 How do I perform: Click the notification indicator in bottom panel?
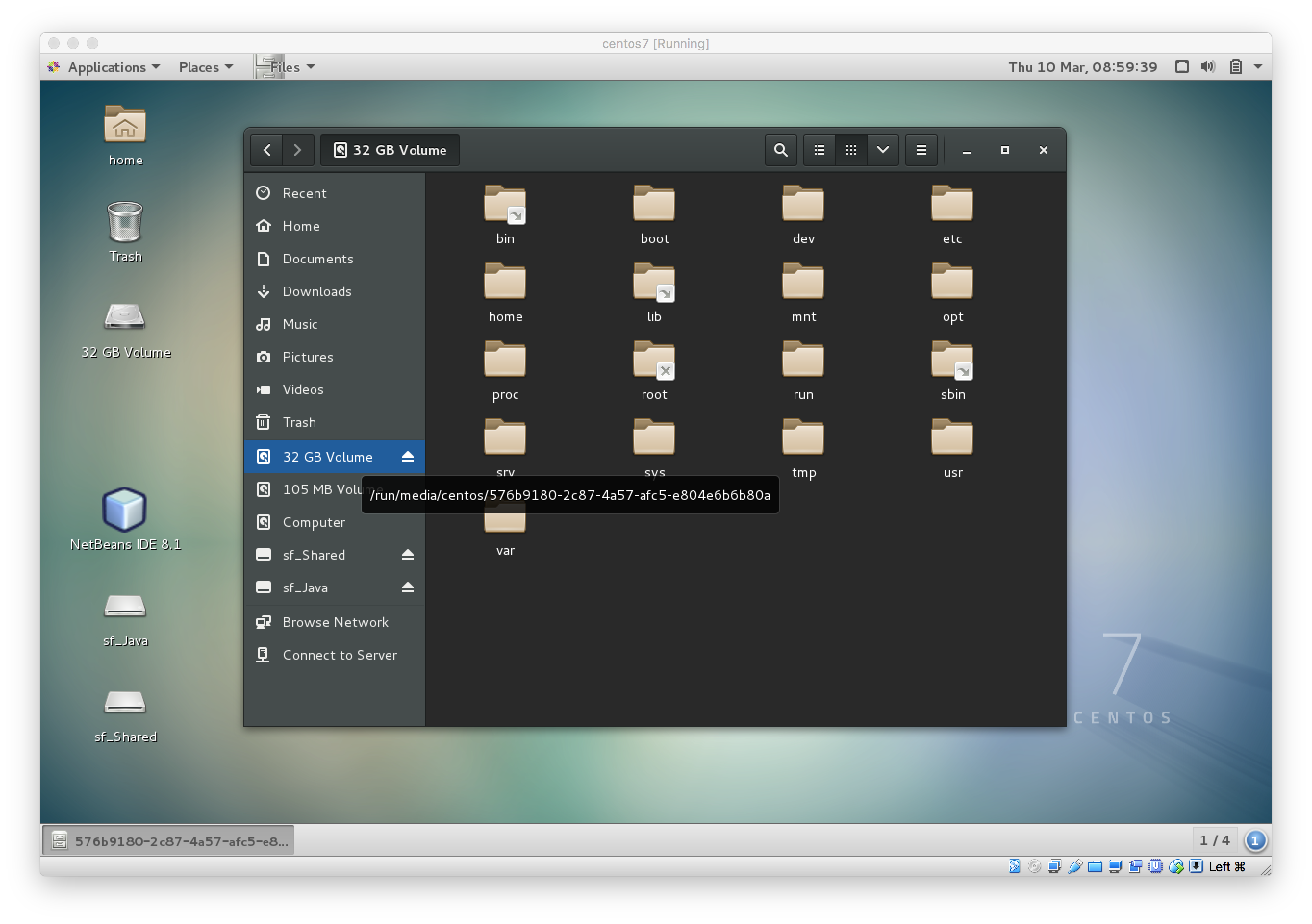(1255, 841)
